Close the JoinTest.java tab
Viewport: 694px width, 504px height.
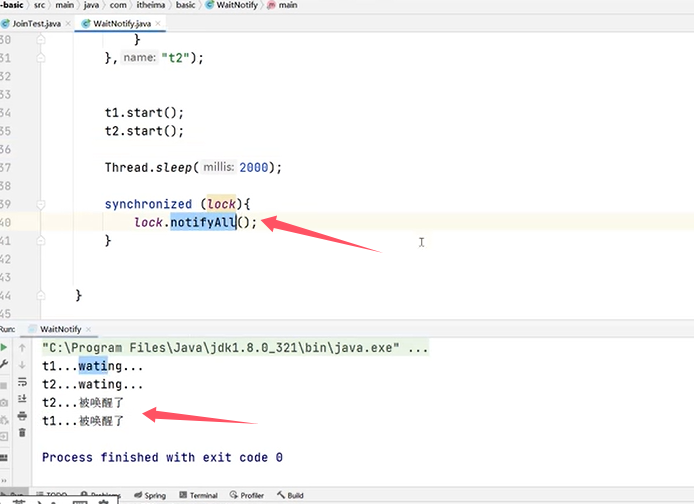(x=68, y=23)
